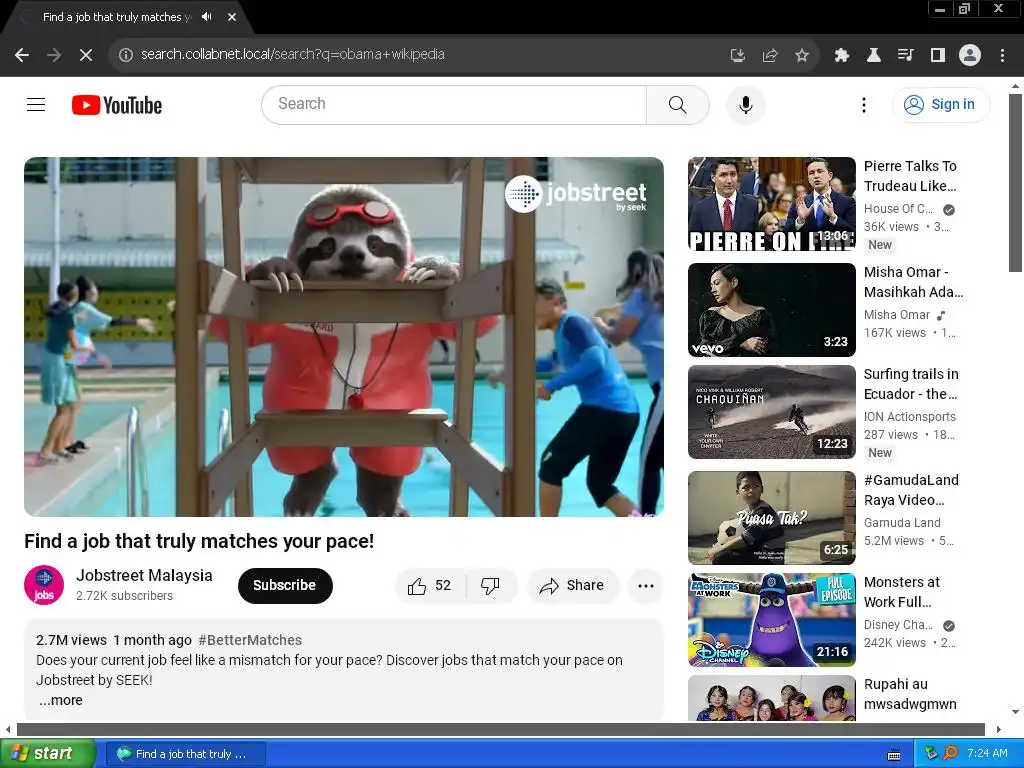Open the Rupahi au mwsadwgmwn video title
Viewport: 1024px width, 768px height.
[910, 694]
